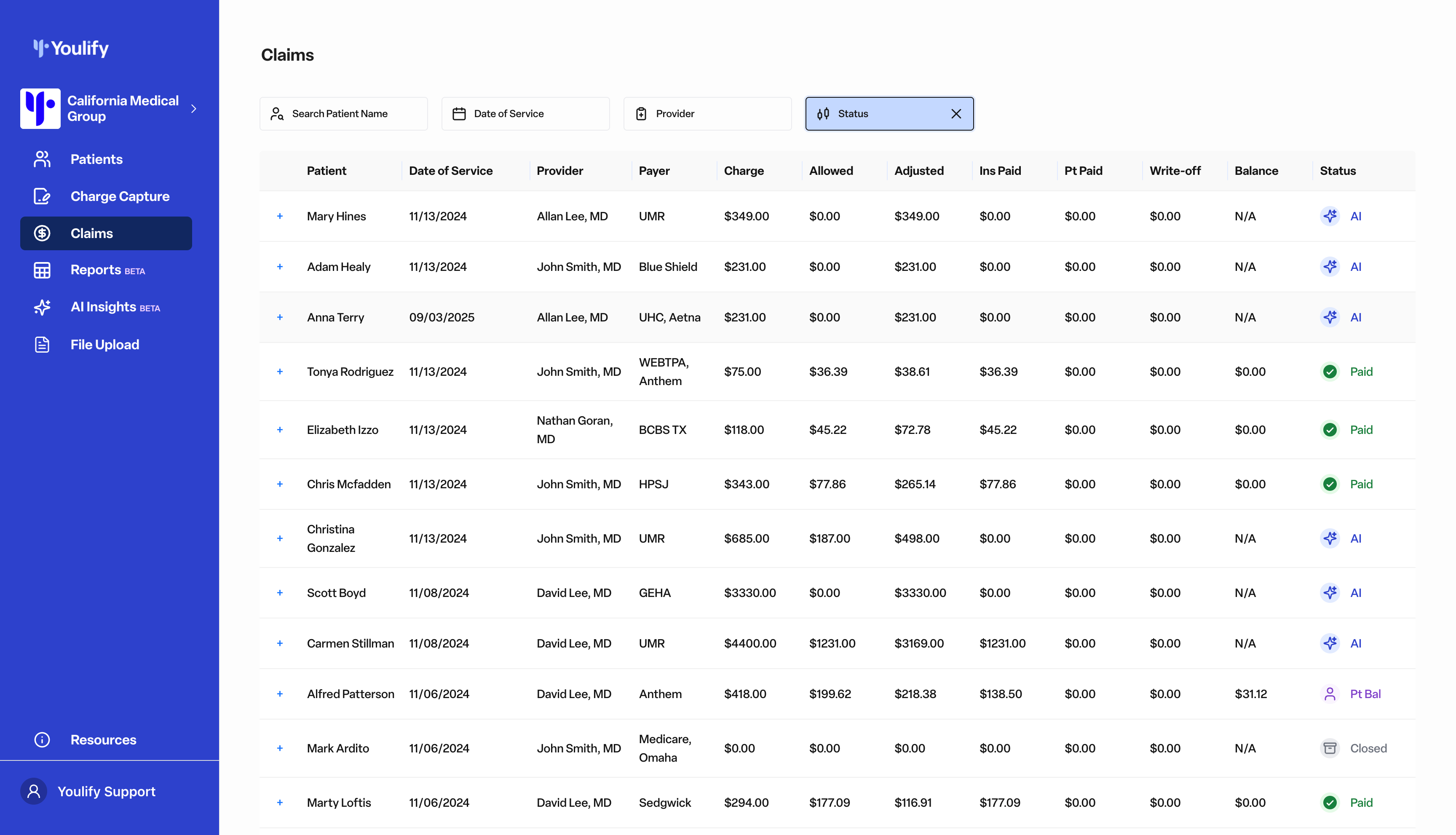Image resolution: width=1456 pixels, height=835 pixels.
Task: Expand the Adam Healy claim row
Action: 280,267
